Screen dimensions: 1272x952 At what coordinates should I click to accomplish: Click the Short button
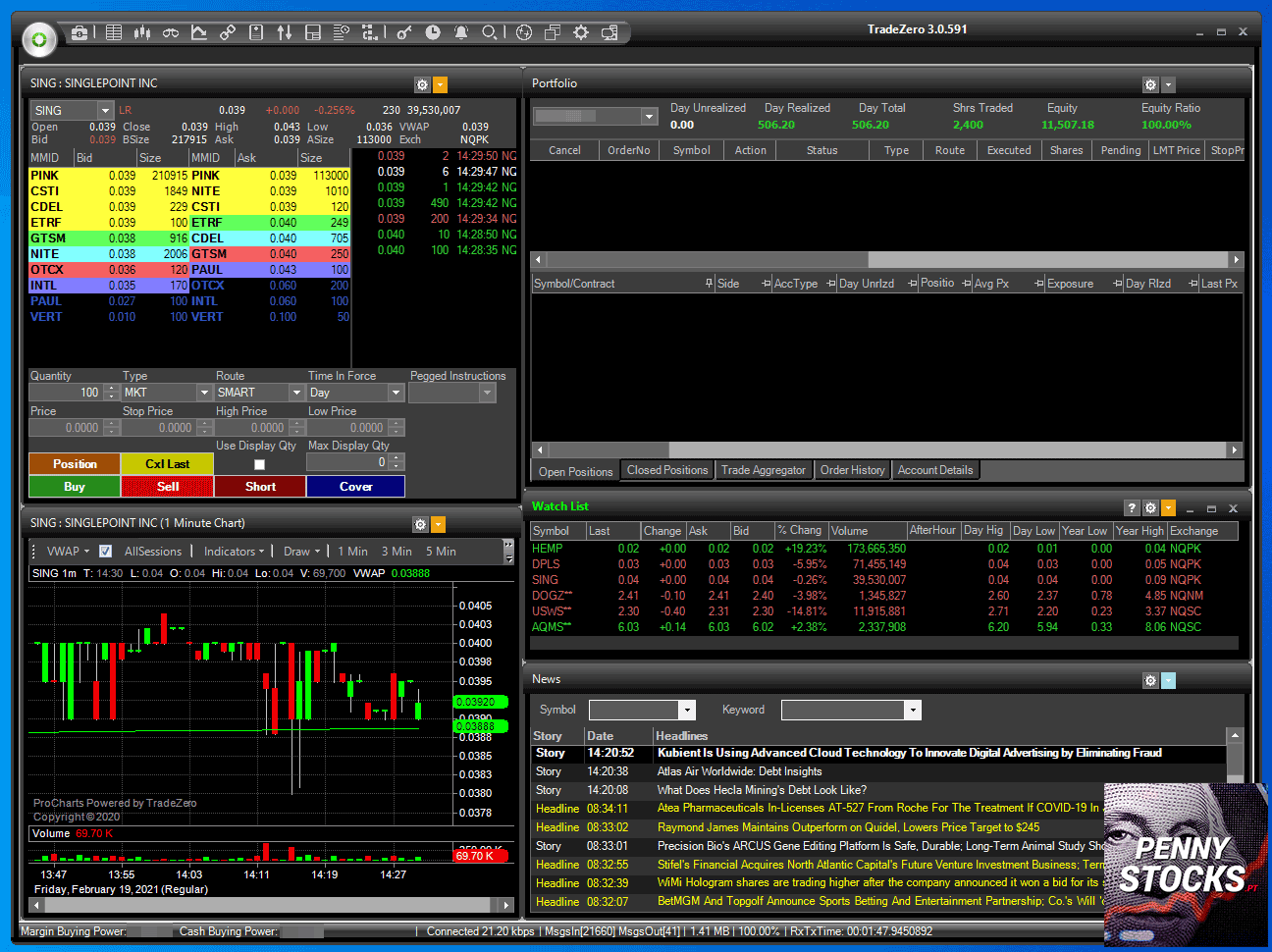260,487
